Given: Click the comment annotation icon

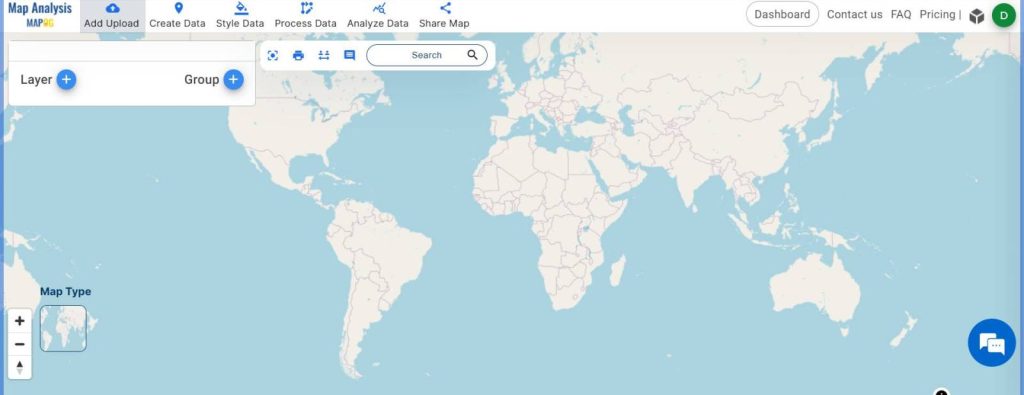Looking at the screenshot, I should (349, 55).
